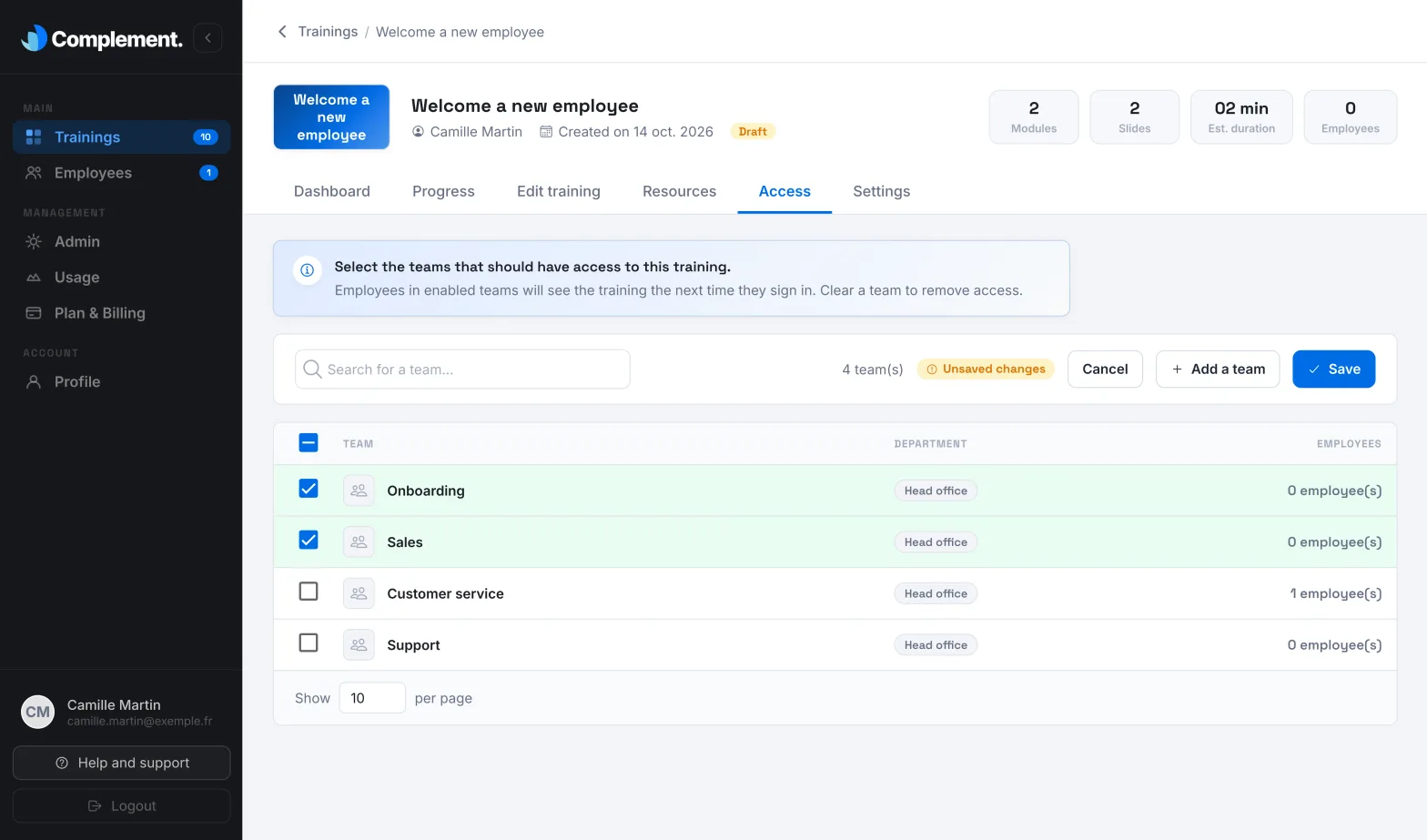Click the Customer service team icon
This screenshot has width=1427, height=840.
click(x=359, y=593)
